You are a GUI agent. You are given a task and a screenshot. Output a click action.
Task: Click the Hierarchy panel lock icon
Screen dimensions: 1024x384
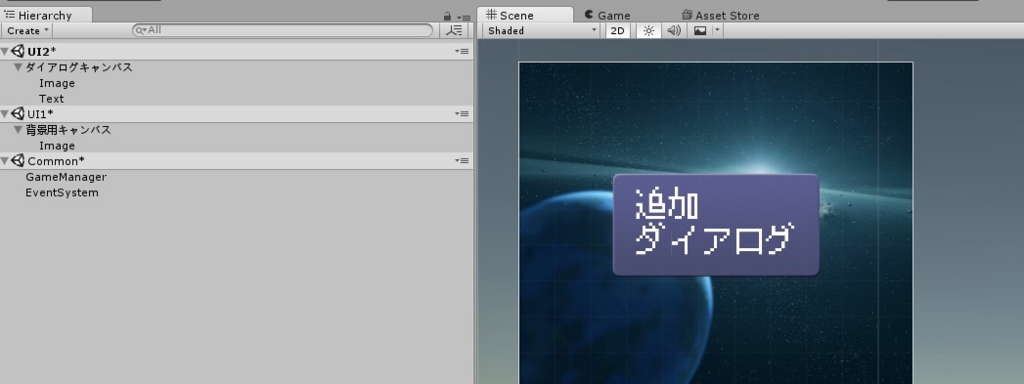click(447, 16)
